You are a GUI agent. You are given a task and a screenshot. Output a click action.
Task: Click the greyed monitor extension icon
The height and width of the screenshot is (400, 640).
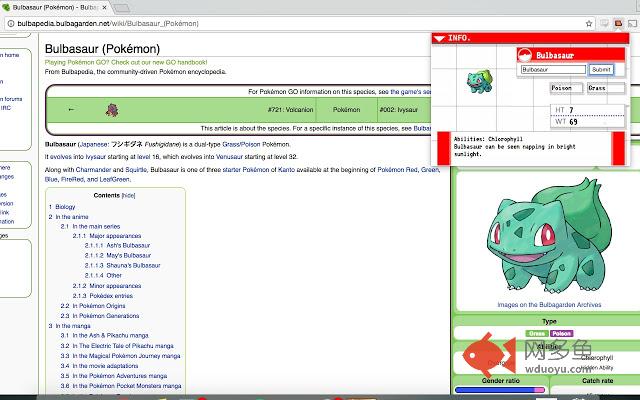tap(604, 24)
